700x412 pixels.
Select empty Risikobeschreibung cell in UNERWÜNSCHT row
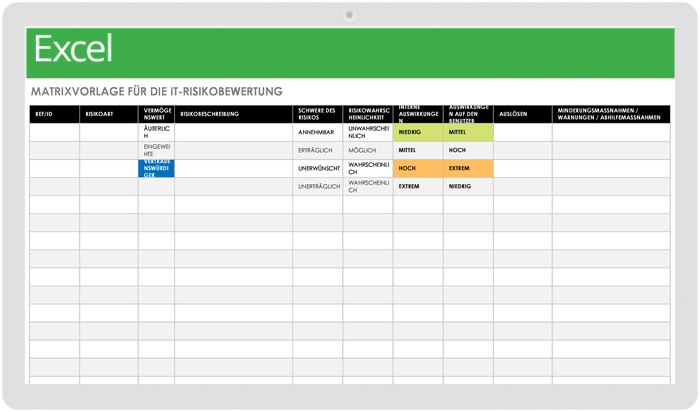click(233, 169)
